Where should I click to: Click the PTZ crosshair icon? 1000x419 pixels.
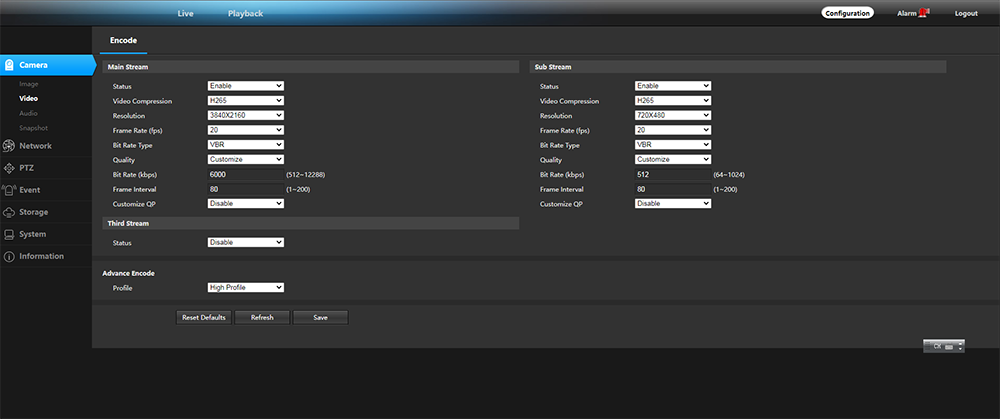(x=9, y=168)
